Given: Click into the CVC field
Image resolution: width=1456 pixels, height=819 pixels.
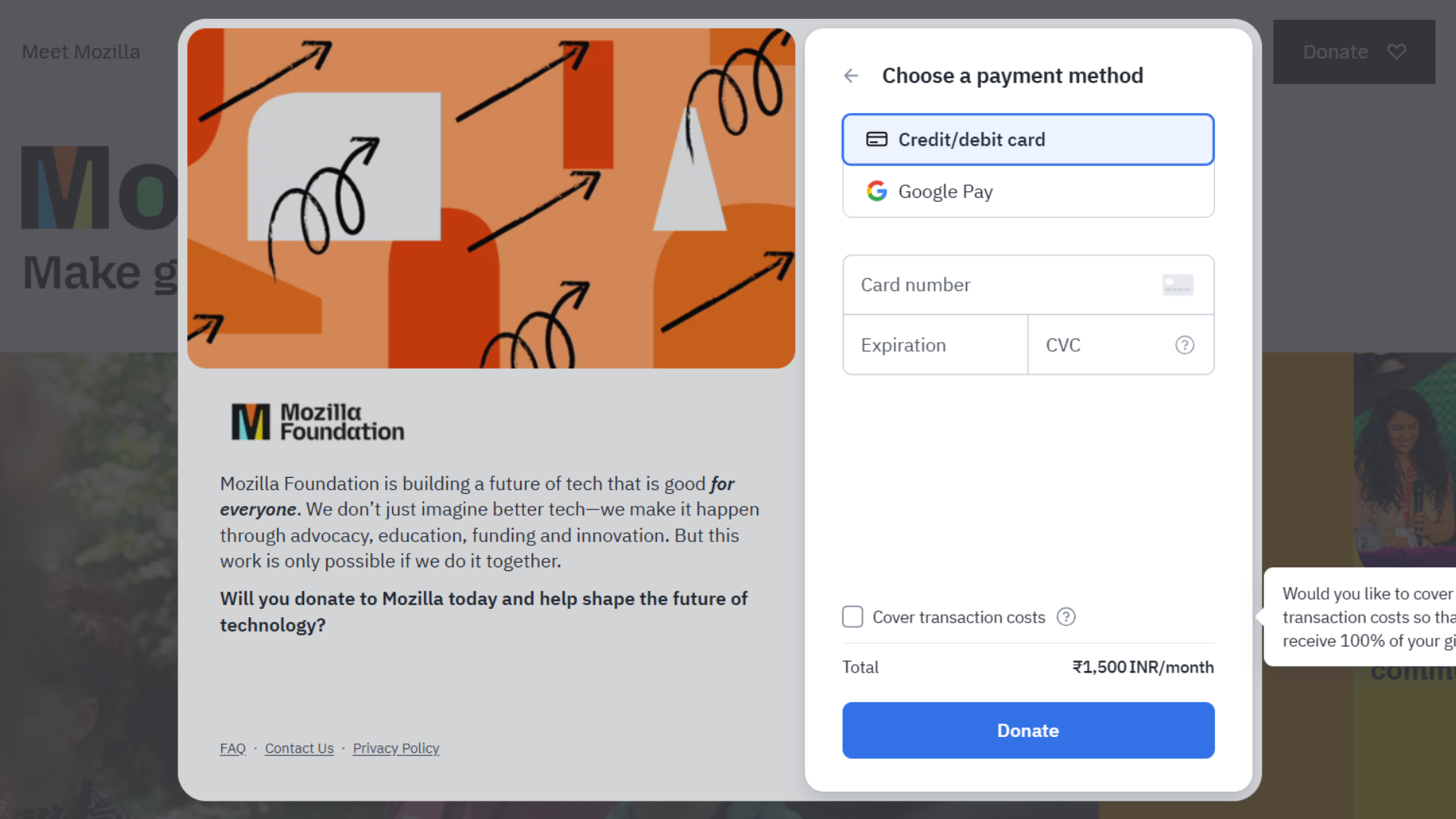Looking at the screenshot, I should pos(1121,345).
